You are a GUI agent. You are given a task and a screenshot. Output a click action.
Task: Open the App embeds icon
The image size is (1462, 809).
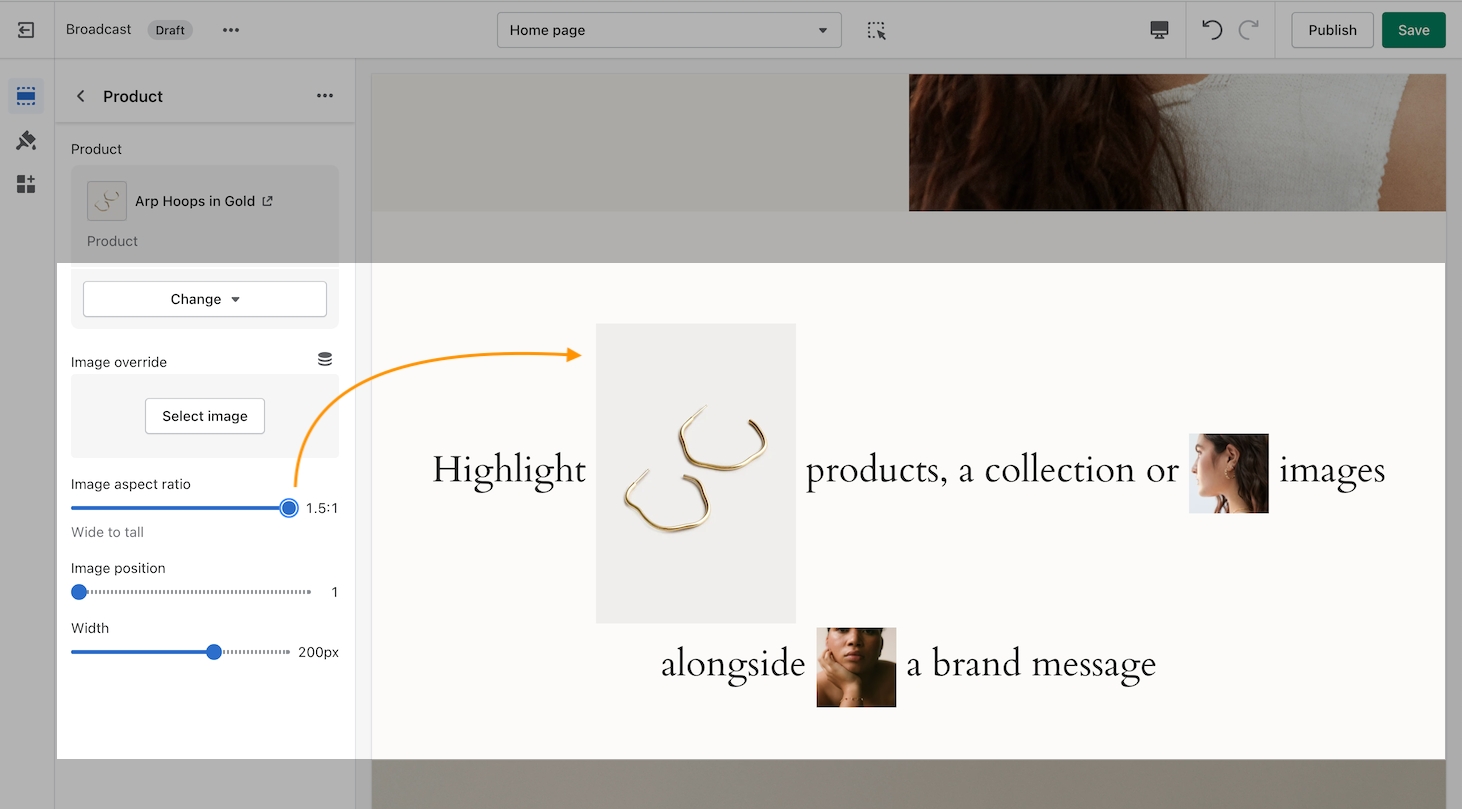26,184
